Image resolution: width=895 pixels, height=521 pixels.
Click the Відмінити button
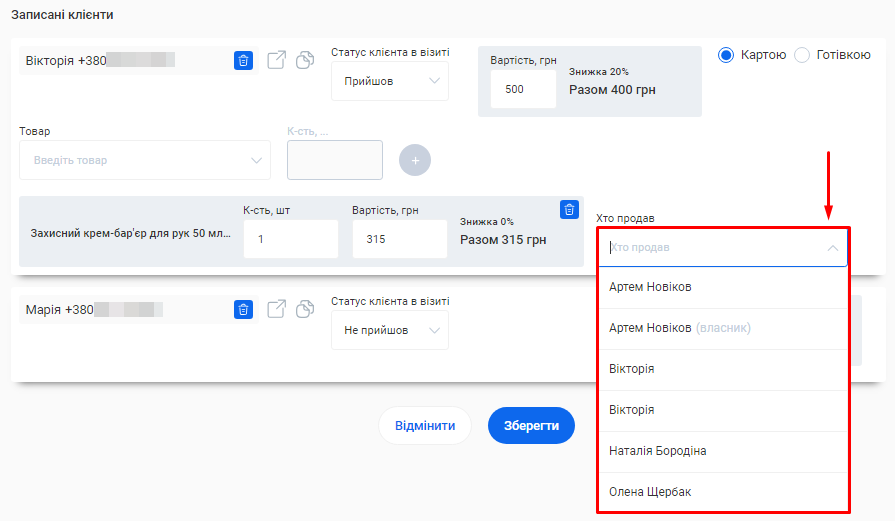pos(425,425)
